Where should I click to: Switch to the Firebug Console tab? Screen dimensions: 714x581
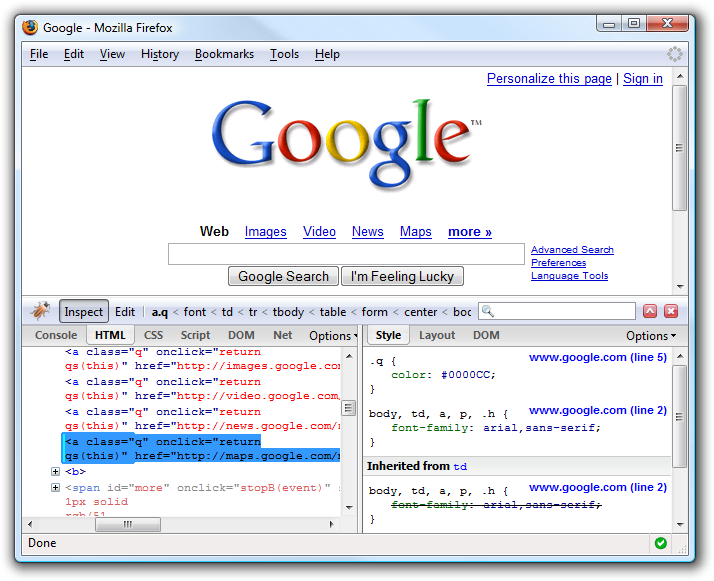[56, 336]
